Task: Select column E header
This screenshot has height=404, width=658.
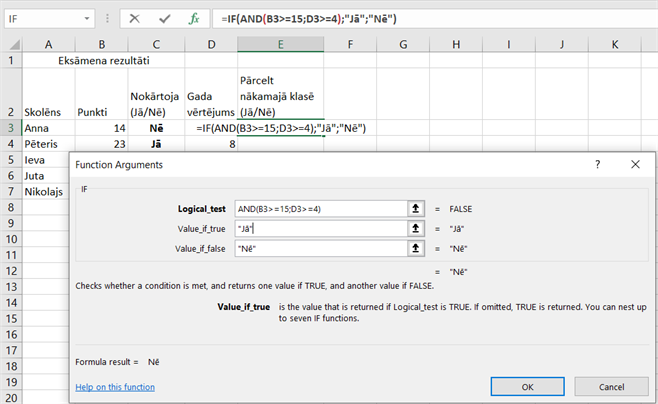Action: point(280,44)
